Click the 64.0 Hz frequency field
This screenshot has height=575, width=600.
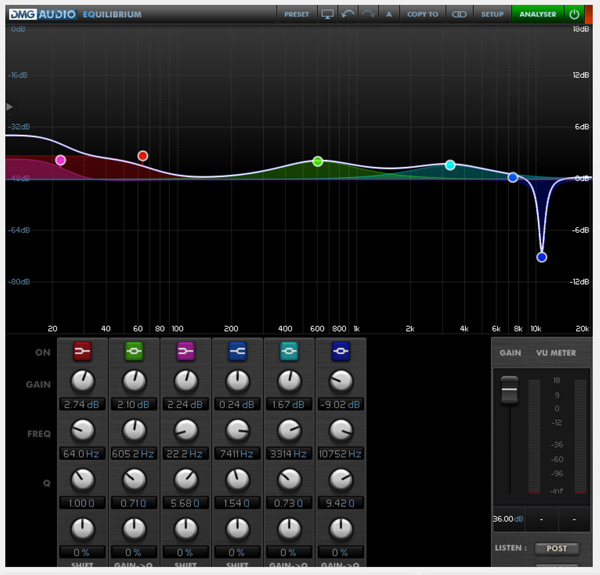click(x=82, y=454)
